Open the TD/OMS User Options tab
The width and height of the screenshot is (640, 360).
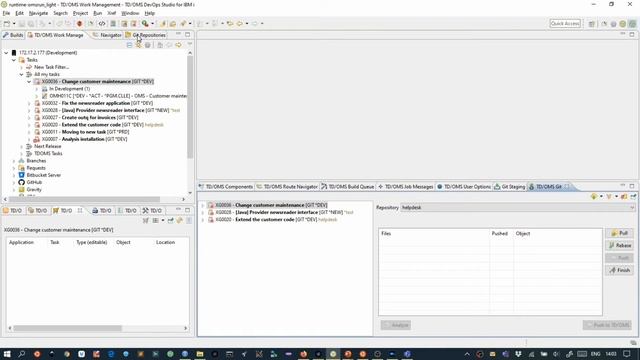[x=464, y=187]
